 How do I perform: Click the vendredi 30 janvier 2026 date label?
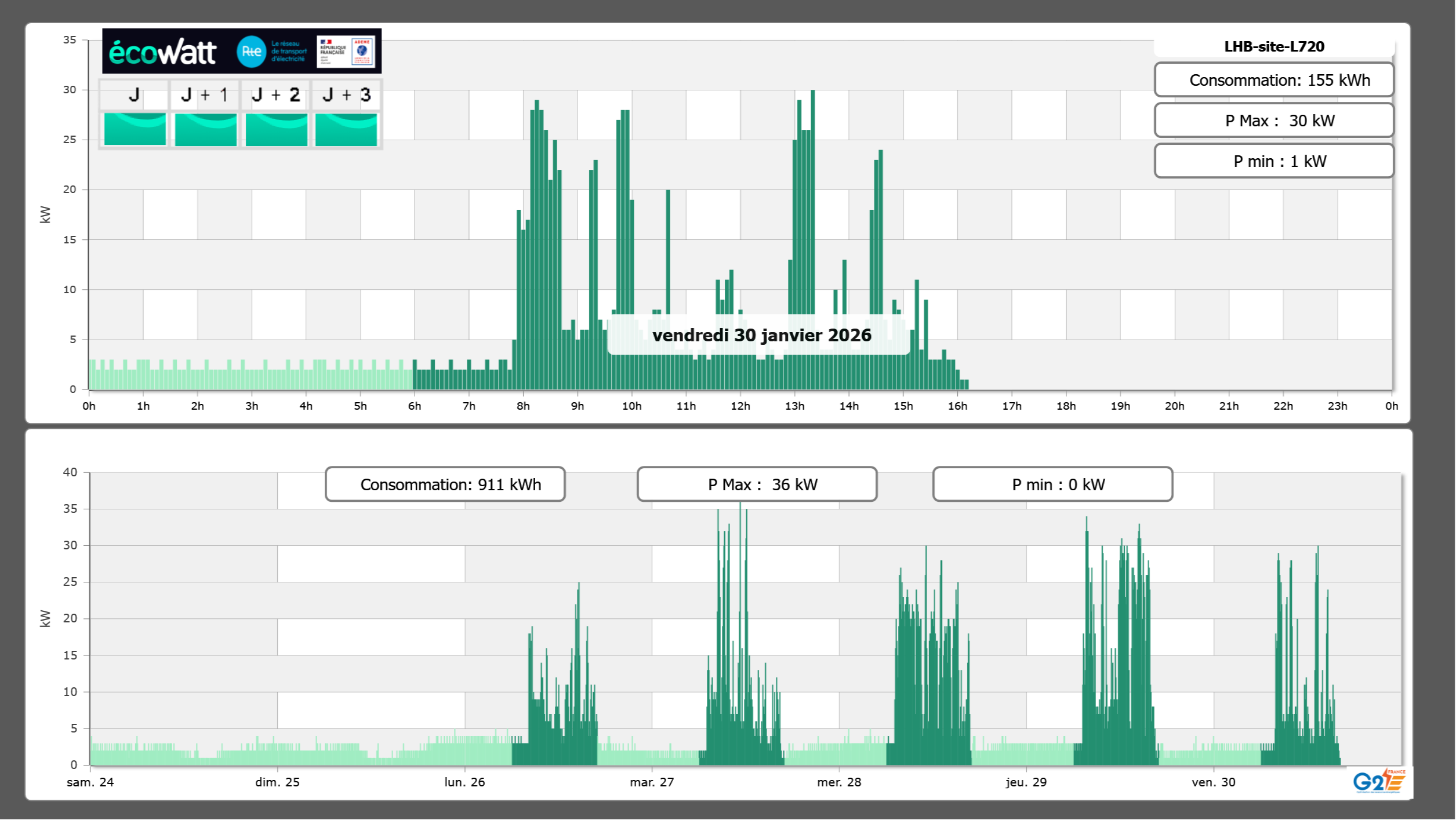pyautogui.click(x=761, y=335)
